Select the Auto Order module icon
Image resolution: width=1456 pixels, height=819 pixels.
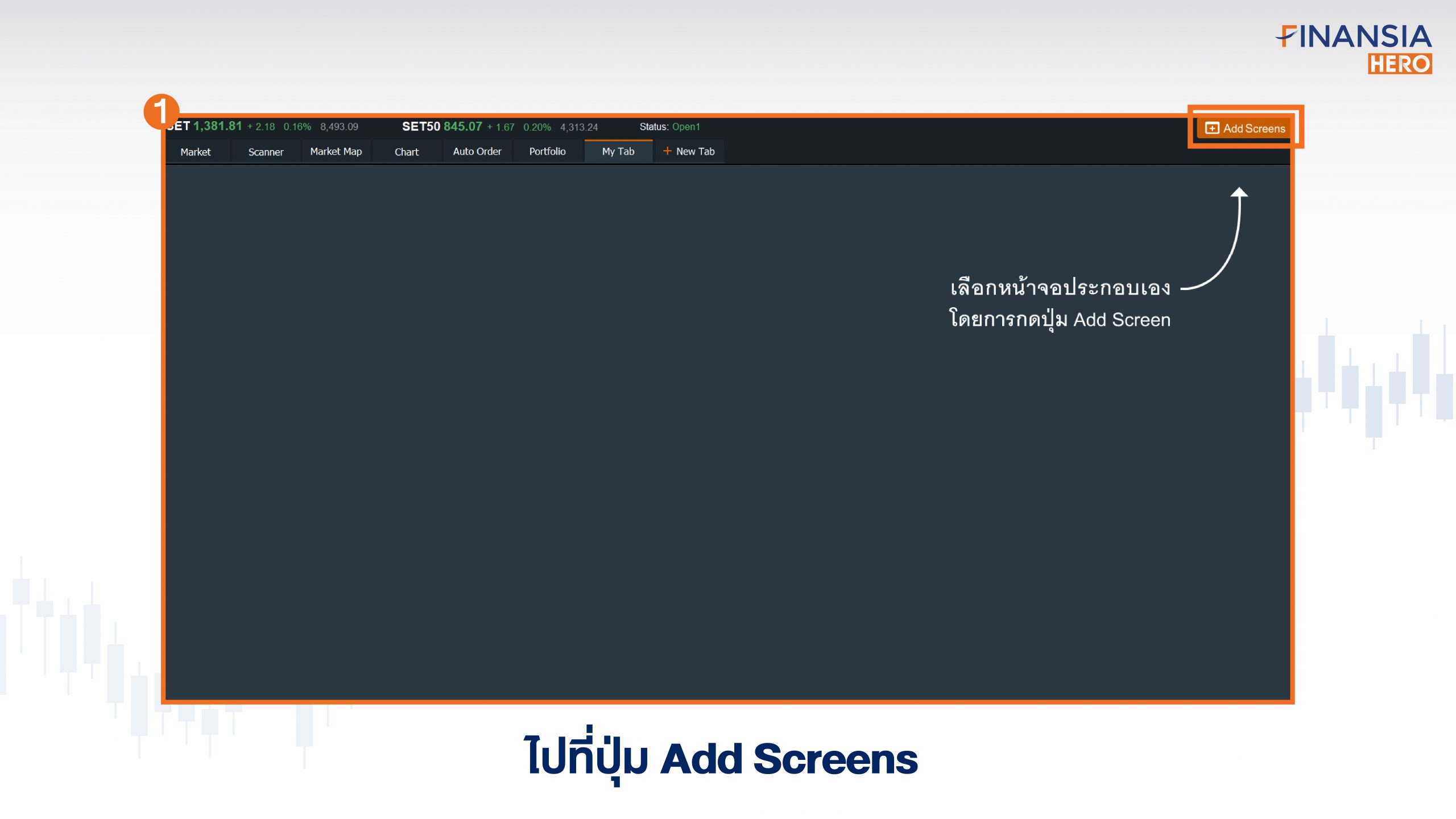click(x=477, y=151)
